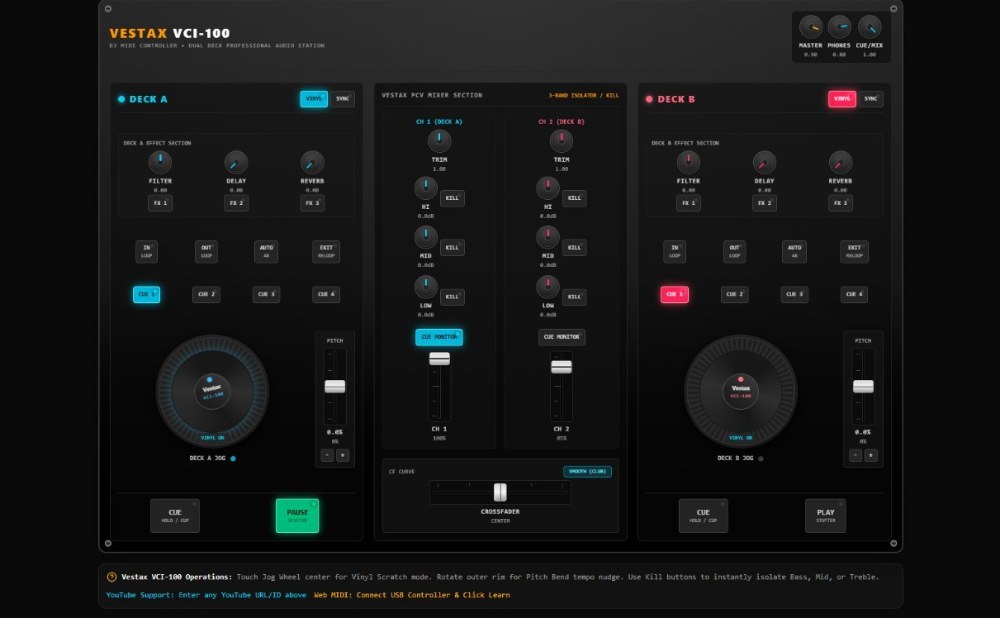The width and height of the screenshot is (1000, 618).
Task: Toggle CH 1 CUE MONITOR
Action: (439, 337)
